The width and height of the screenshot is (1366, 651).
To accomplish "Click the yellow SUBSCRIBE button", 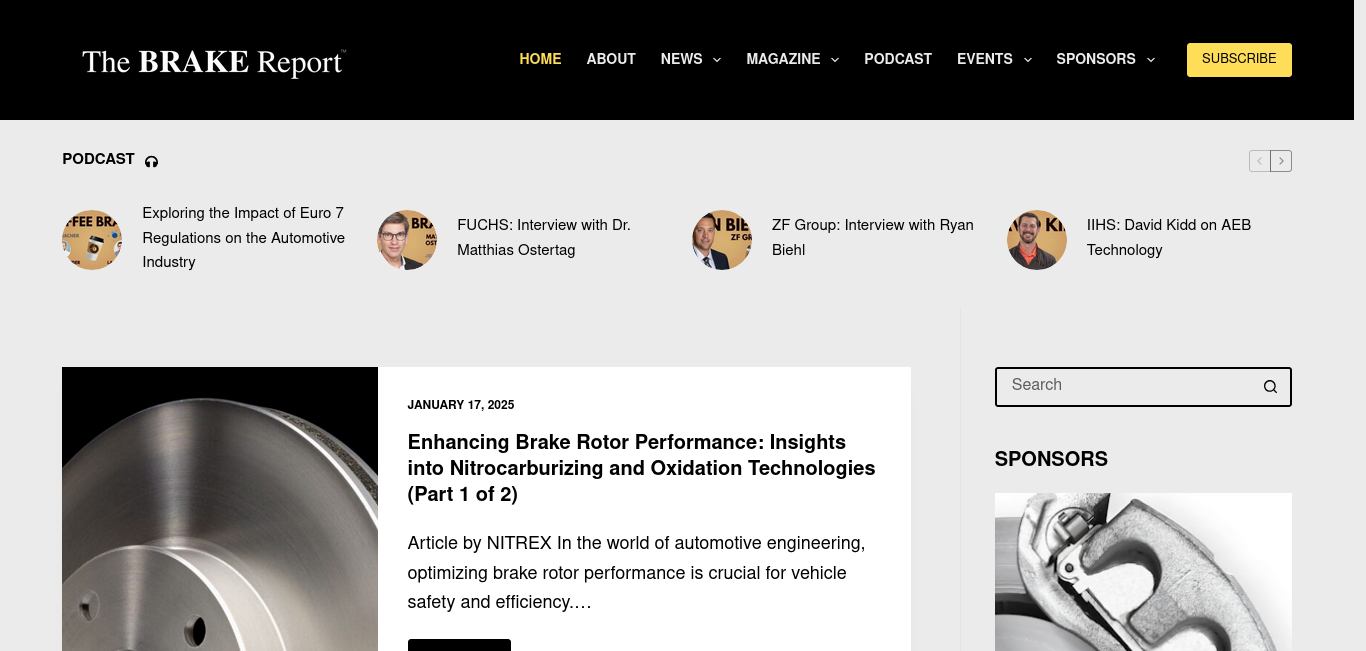I will (x=1239, y=60).
